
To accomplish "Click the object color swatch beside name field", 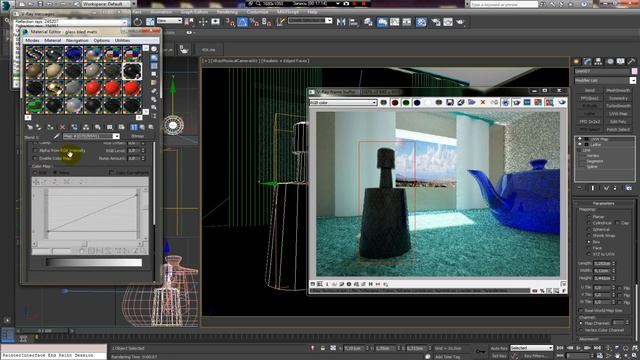I will [x=634, y=71].
